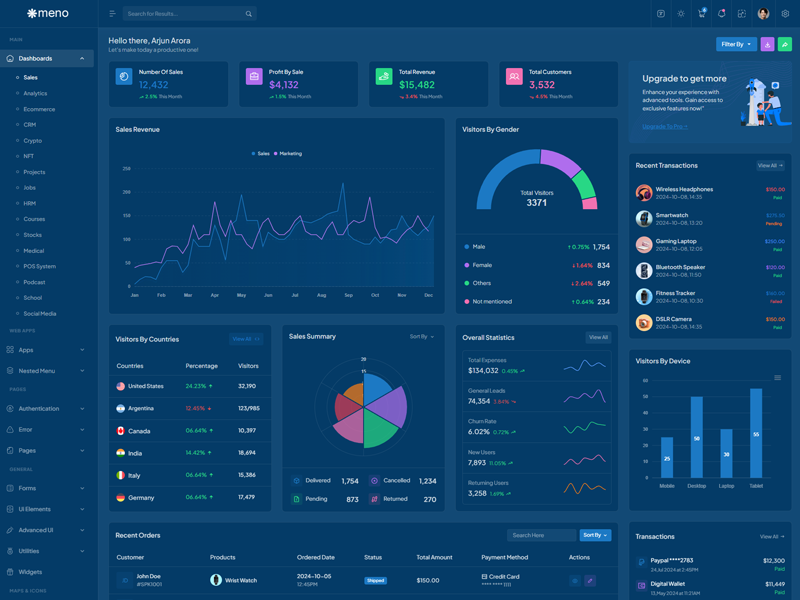Click the Upgrade To Pro link
Viewport: 800px width, 600px height.
[x=664, y=127]
